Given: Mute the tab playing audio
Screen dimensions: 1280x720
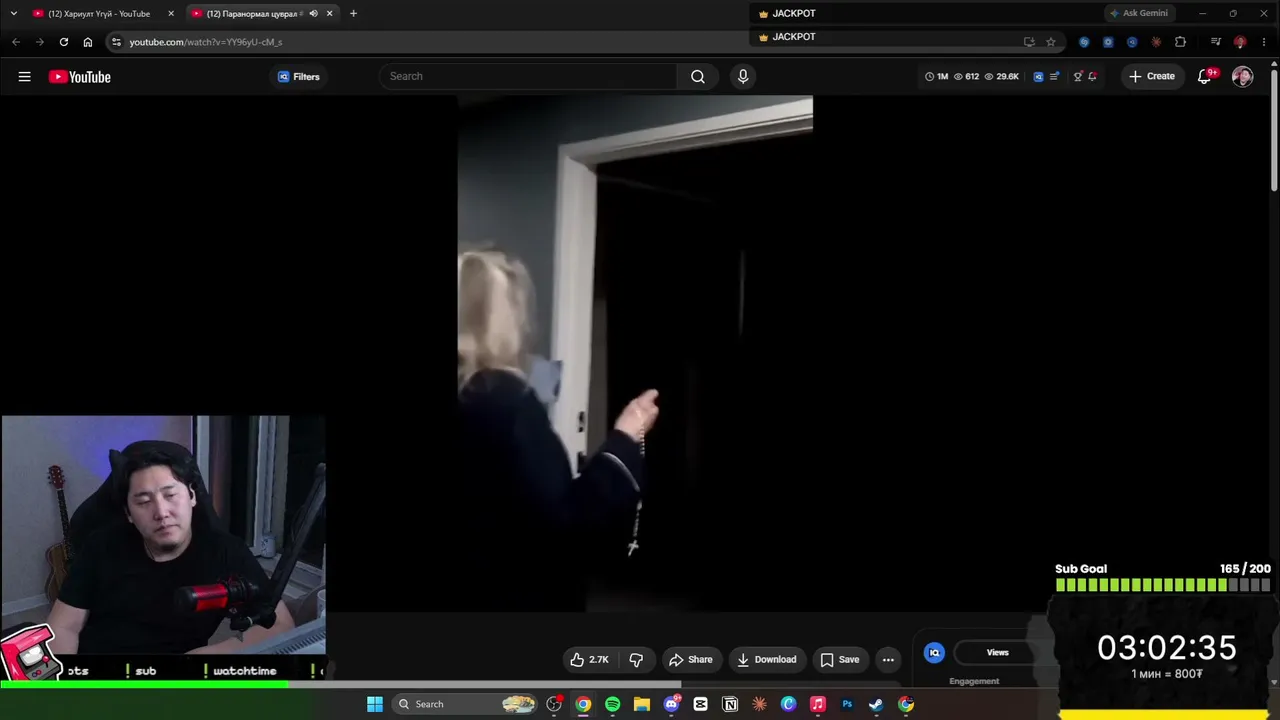Looking at the screenshot, I should 313,14.
